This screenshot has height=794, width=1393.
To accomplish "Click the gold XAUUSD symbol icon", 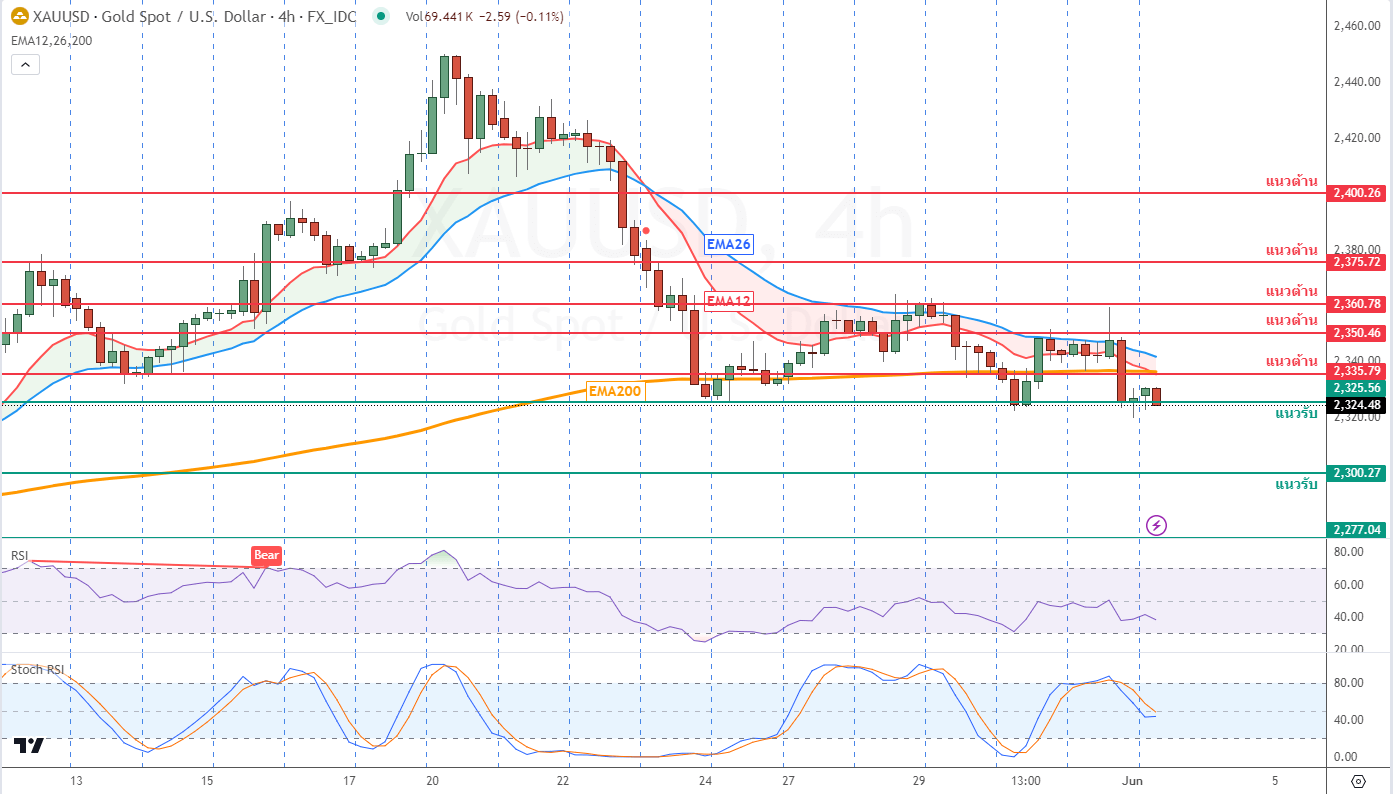I will click(19, 17).
